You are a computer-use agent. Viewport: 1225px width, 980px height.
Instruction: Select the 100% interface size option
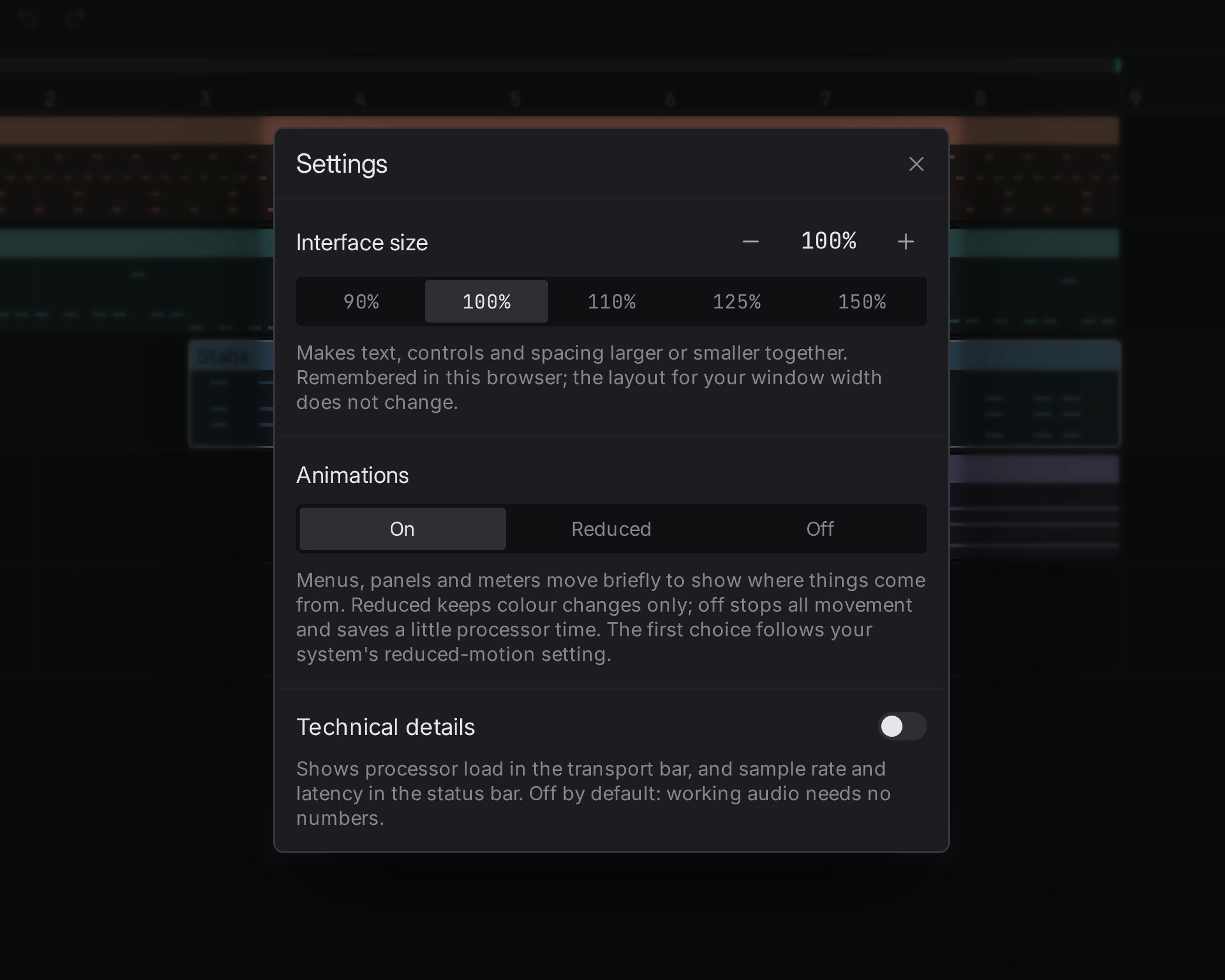(486, 301)
